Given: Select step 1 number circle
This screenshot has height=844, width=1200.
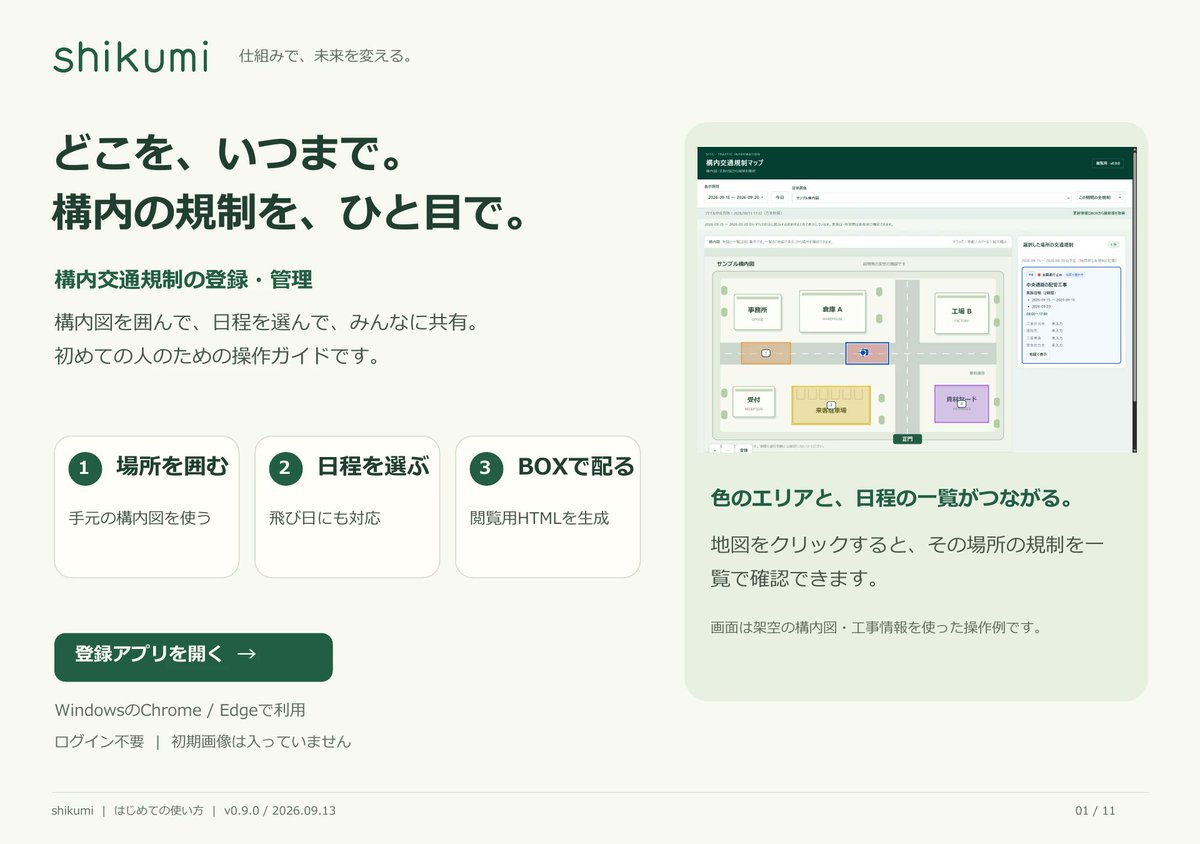Looking at the screenshot, I should click(84, 468).
